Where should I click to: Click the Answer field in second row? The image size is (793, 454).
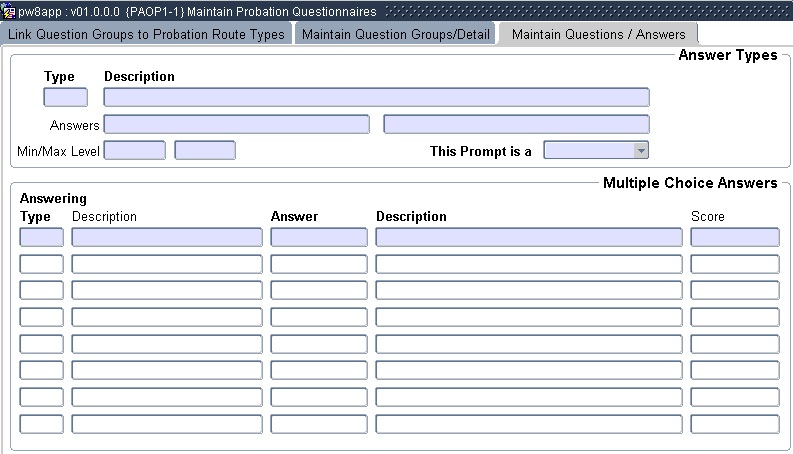coord(319,264)
